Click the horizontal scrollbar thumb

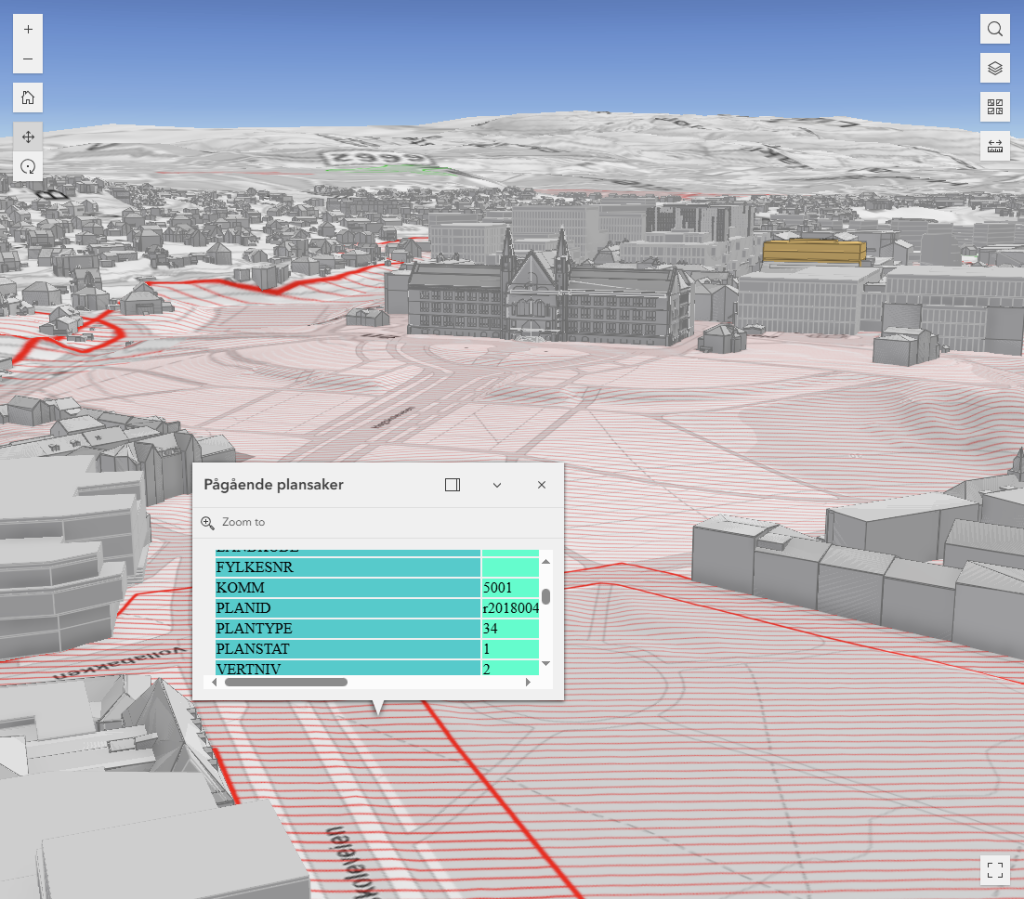[286, 682]
